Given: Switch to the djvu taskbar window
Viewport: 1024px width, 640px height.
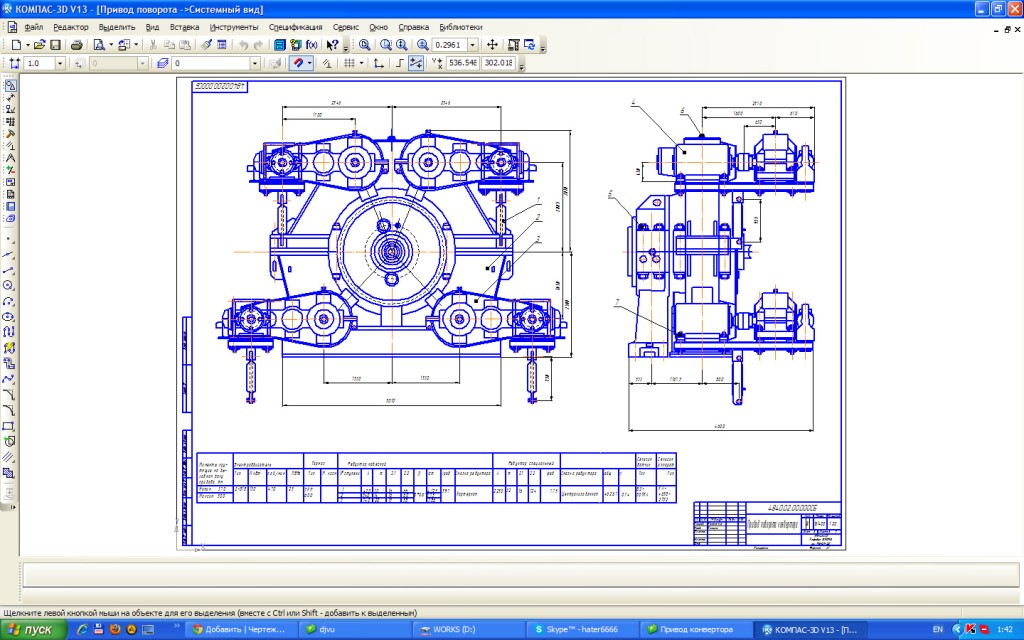Looking at the screenshot, I should coord(353,630).
